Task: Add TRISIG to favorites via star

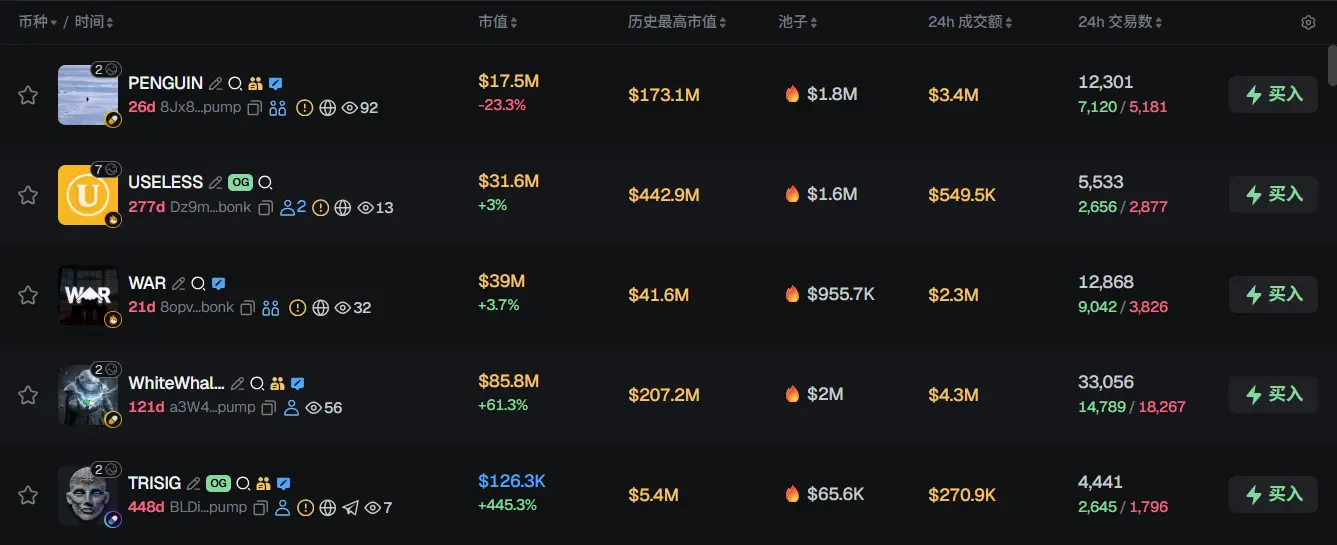Action: (28, 495)
